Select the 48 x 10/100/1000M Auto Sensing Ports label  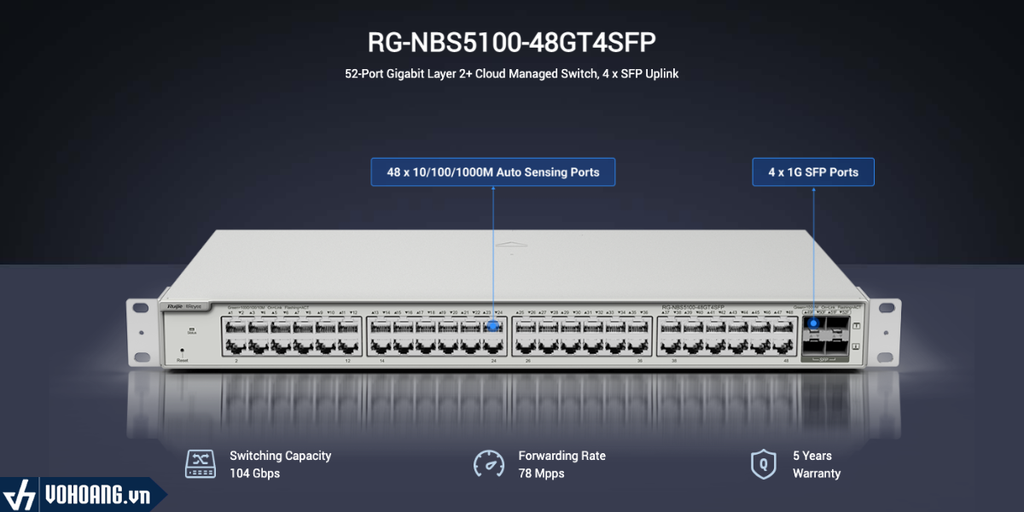[x=493, y=172]
